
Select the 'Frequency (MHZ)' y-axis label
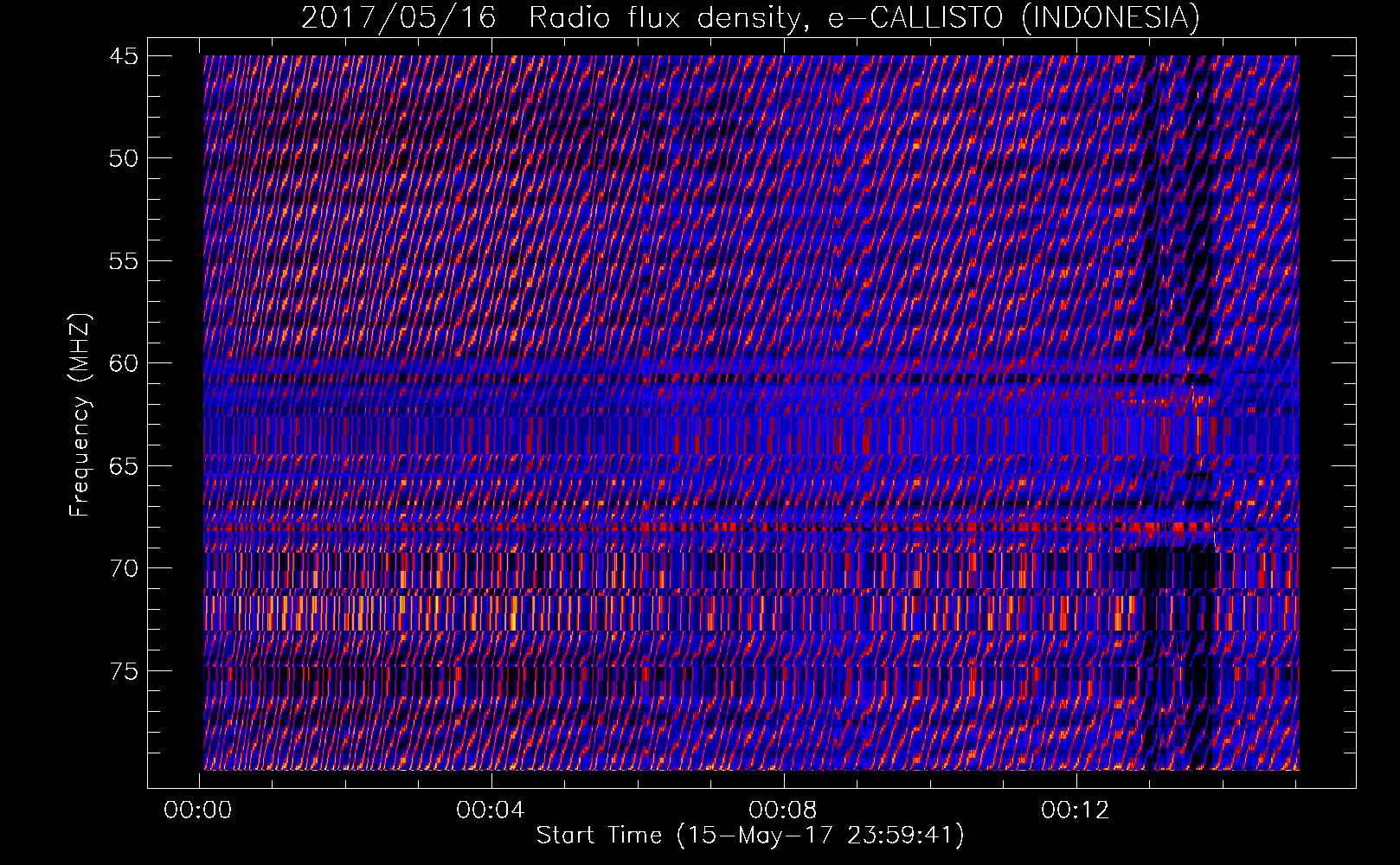(x=80, y=415)
